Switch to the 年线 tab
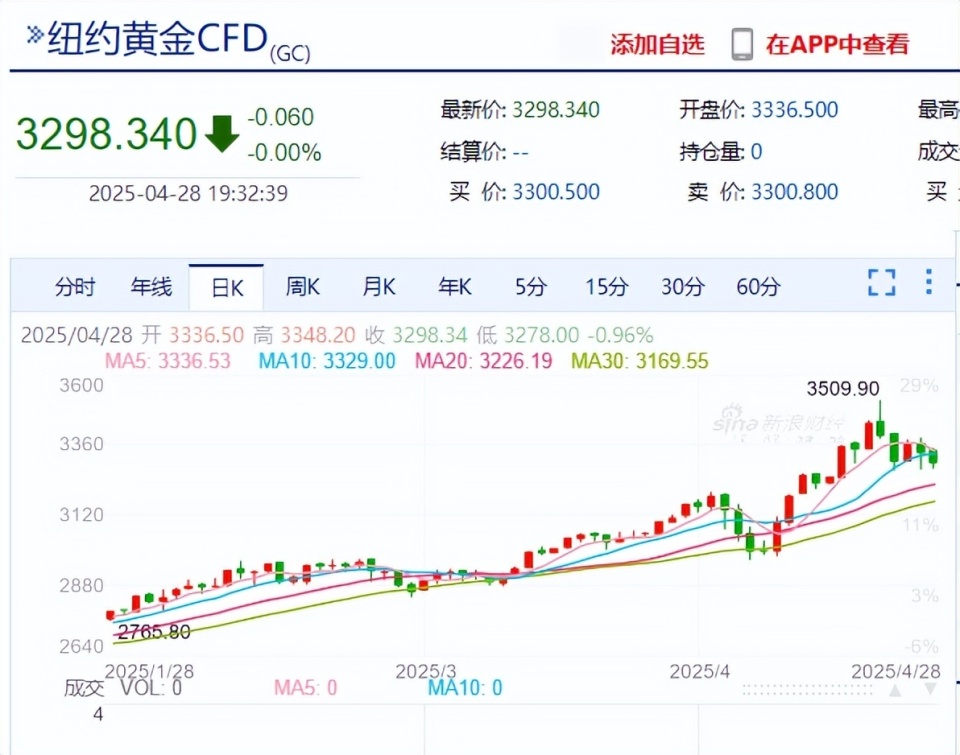Image resolution: width=960 pixels, height=755 pixels. click(151, 287)
